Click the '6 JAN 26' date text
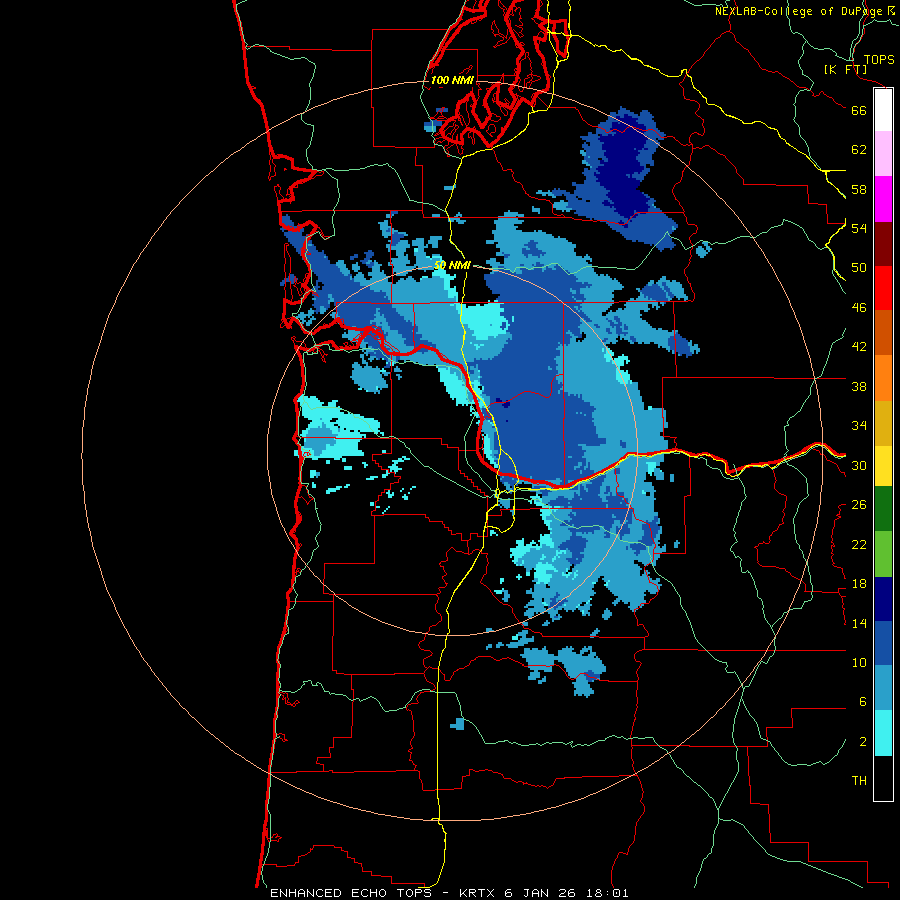 click(x=541, y=893)
